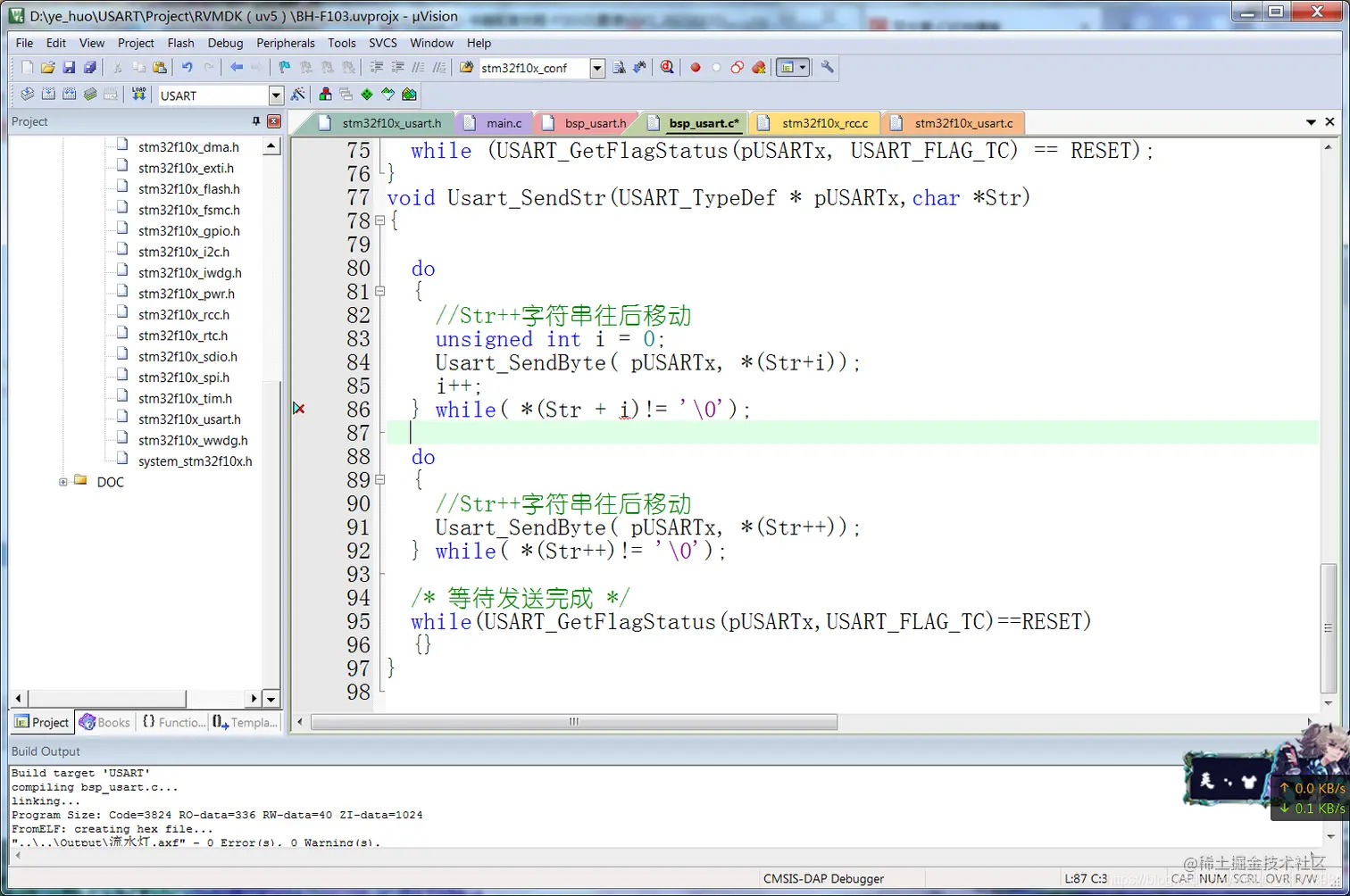Screen dimensions: 1350x896
Task: Open the SVCS menu
Action: [383, 43]
